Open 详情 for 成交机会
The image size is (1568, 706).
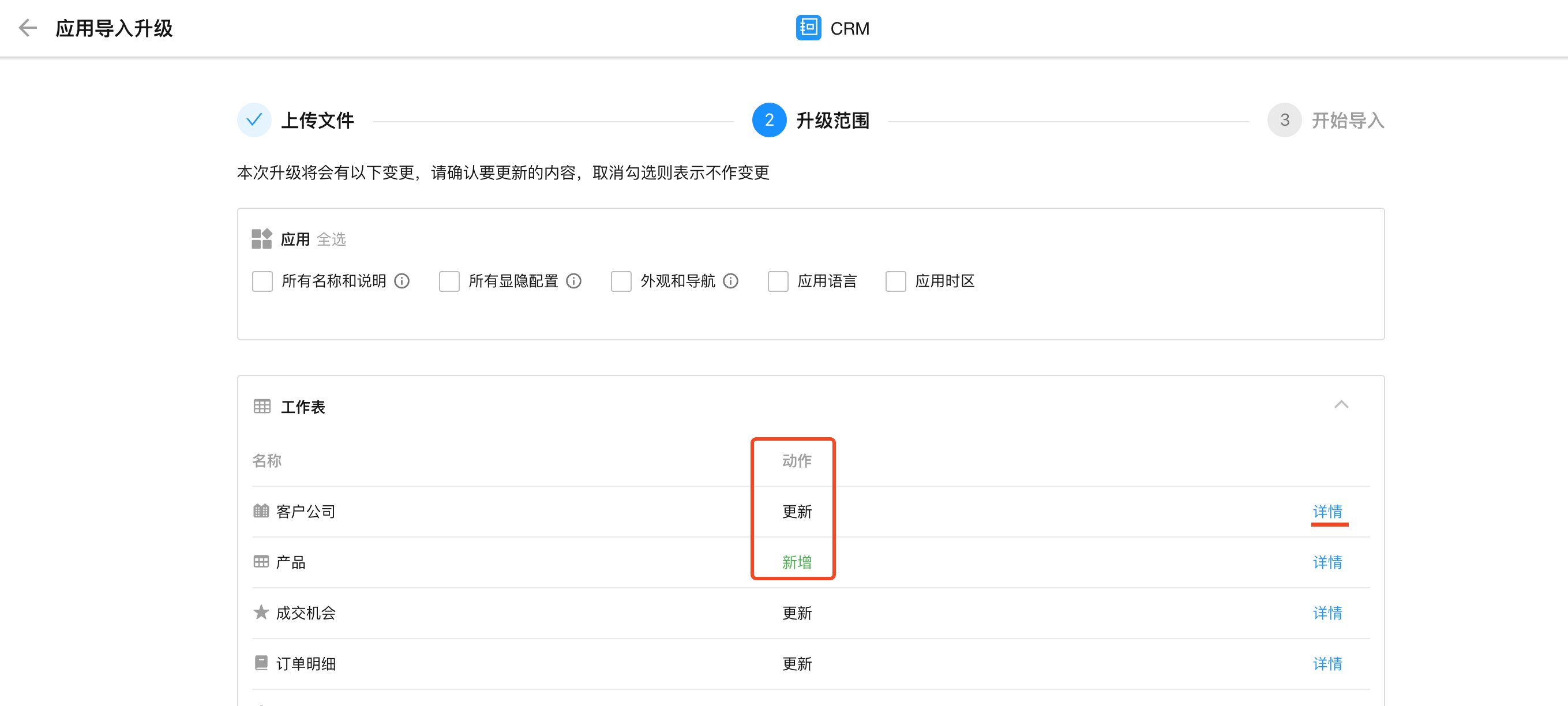click(1327, 613)
